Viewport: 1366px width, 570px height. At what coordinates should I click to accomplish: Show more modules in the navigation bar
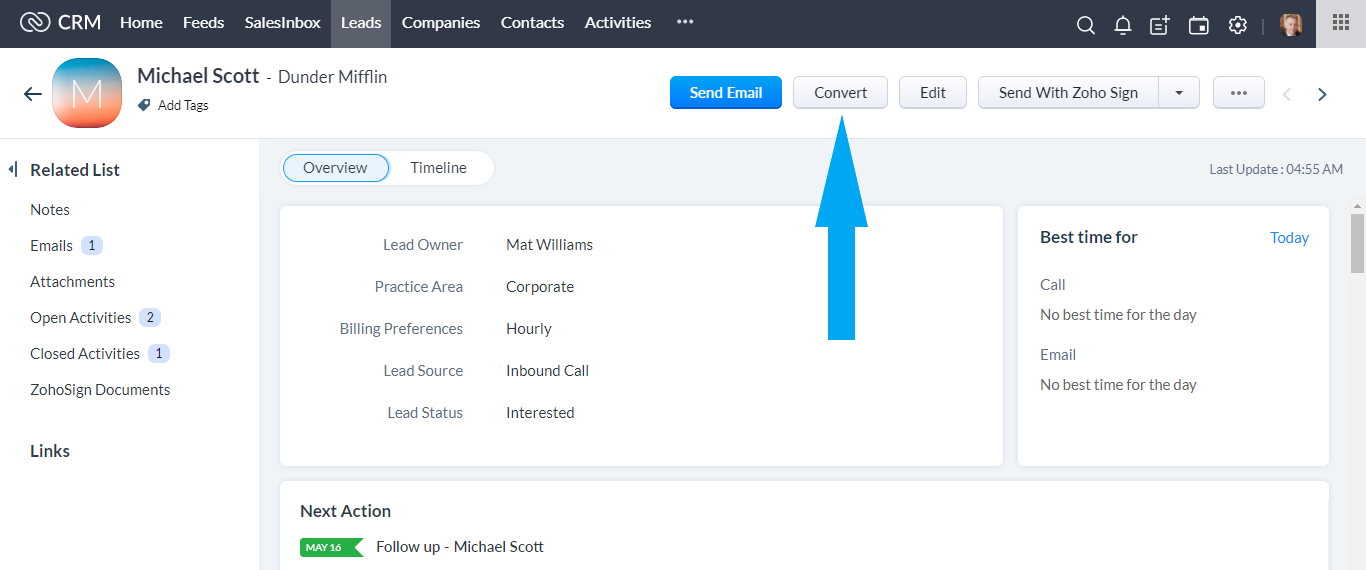coord(685,22)
